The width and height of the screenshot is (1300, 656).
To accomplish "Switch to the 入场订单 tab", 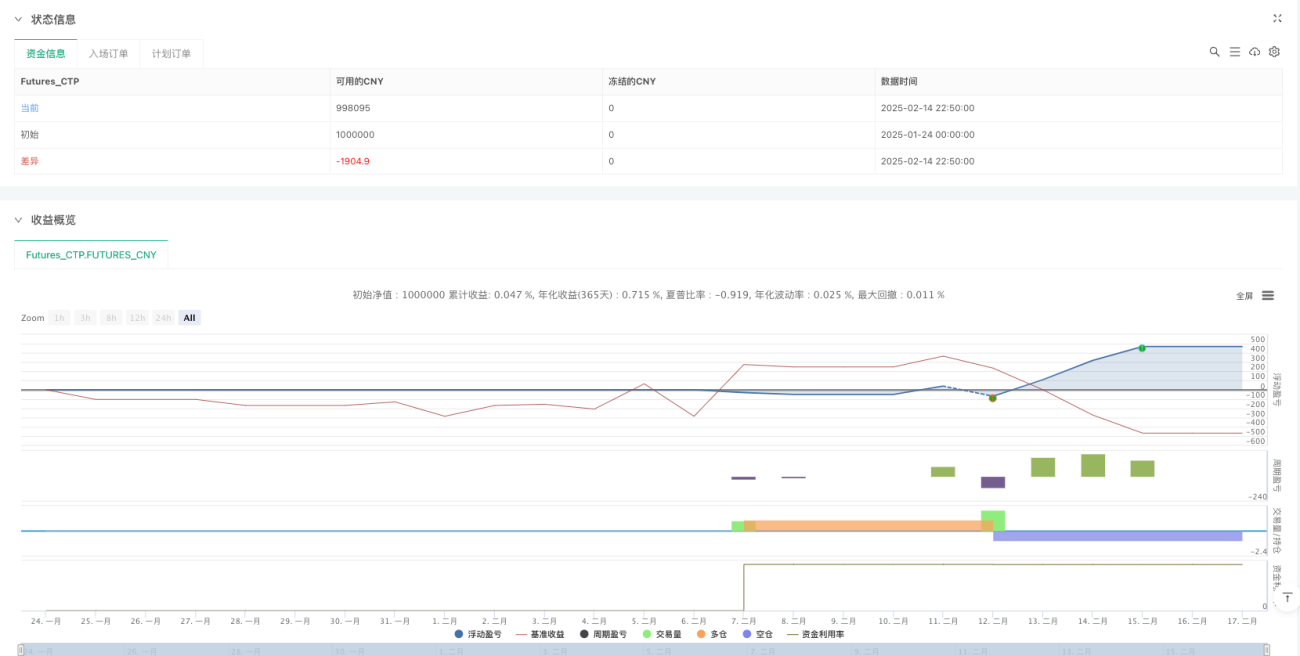I will click(x=108, y=54).
